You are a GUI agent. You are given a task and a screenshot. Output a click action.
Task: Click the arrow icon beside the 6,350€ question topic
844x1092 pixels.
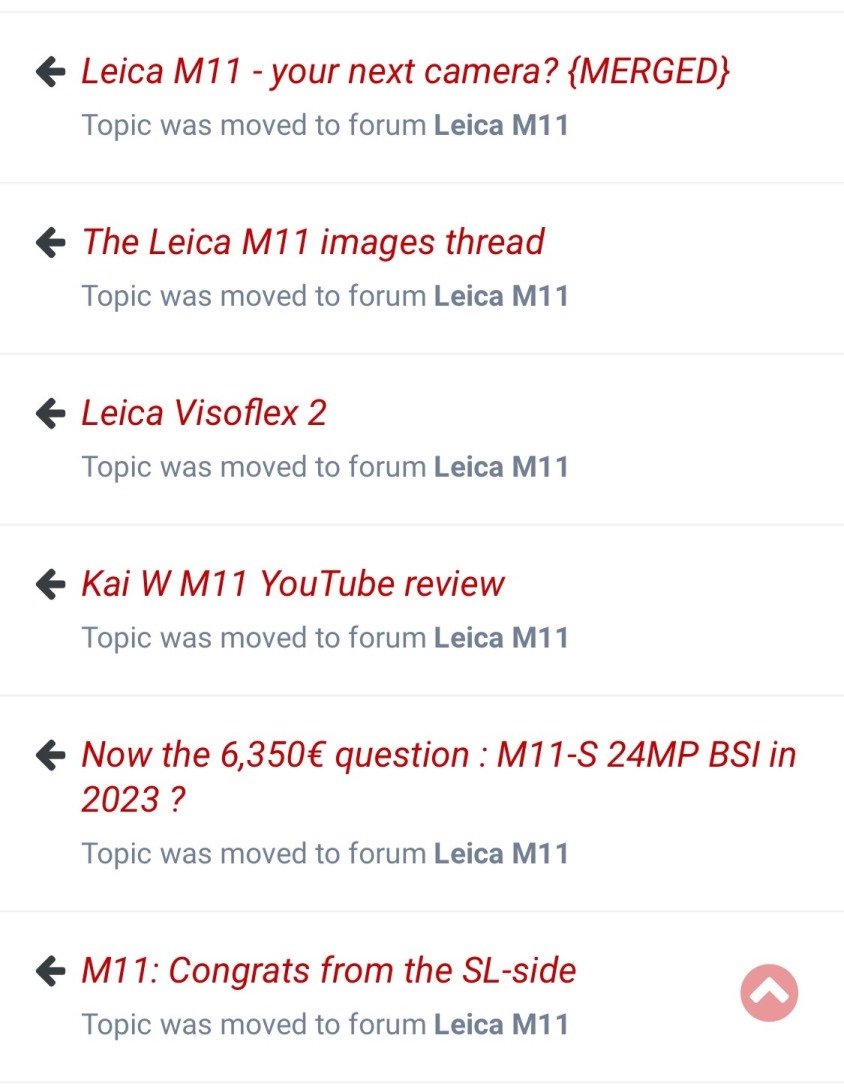click(50, 755)
